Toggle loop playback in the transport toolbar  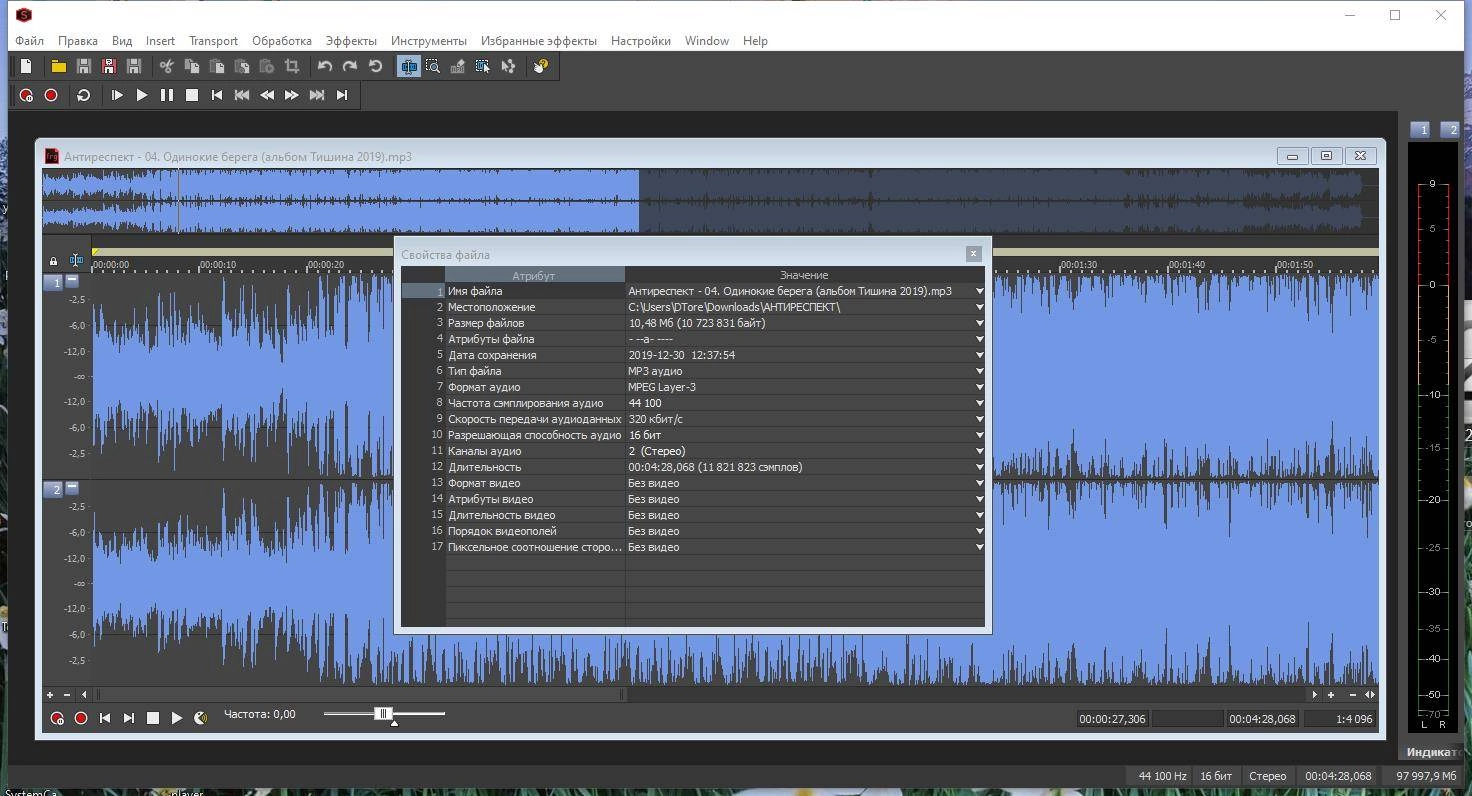coord(84,95)
